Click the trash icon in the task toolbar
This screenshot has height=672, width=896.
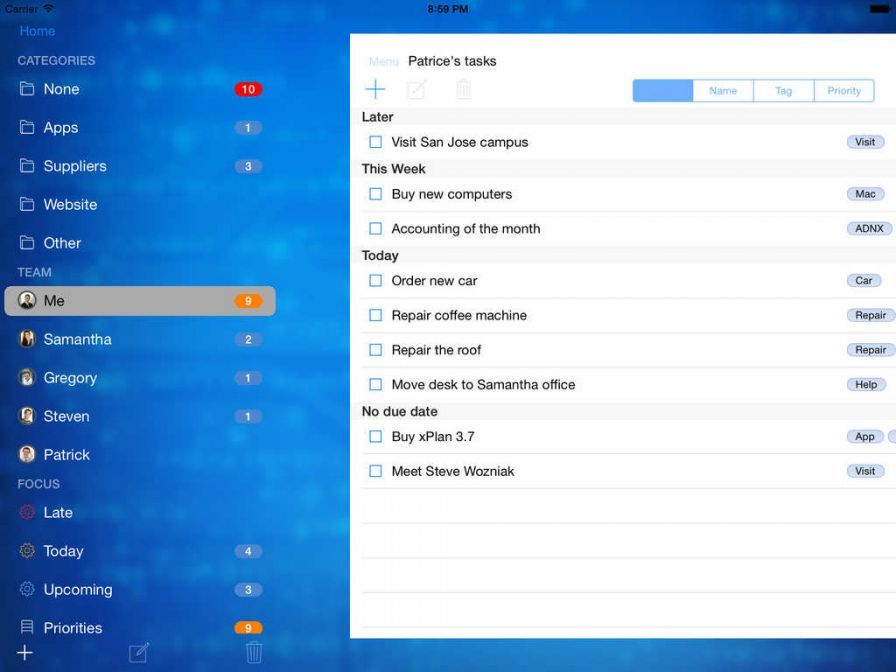click(x=463, y=90)
